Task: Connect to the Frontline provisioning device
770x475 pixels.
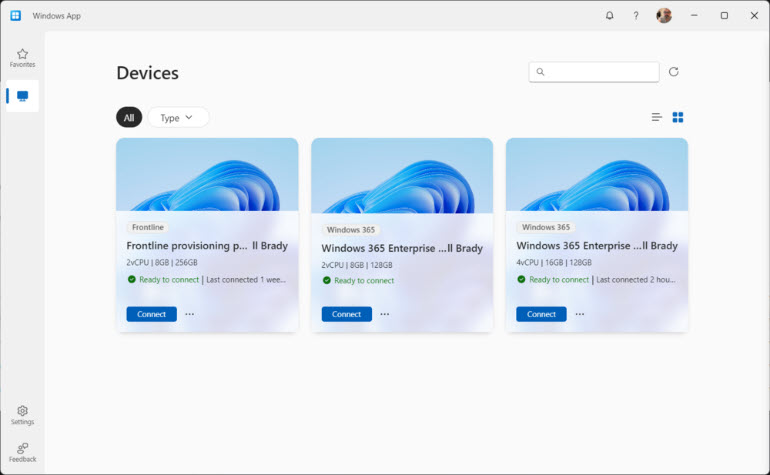Action: pos(151,314)
